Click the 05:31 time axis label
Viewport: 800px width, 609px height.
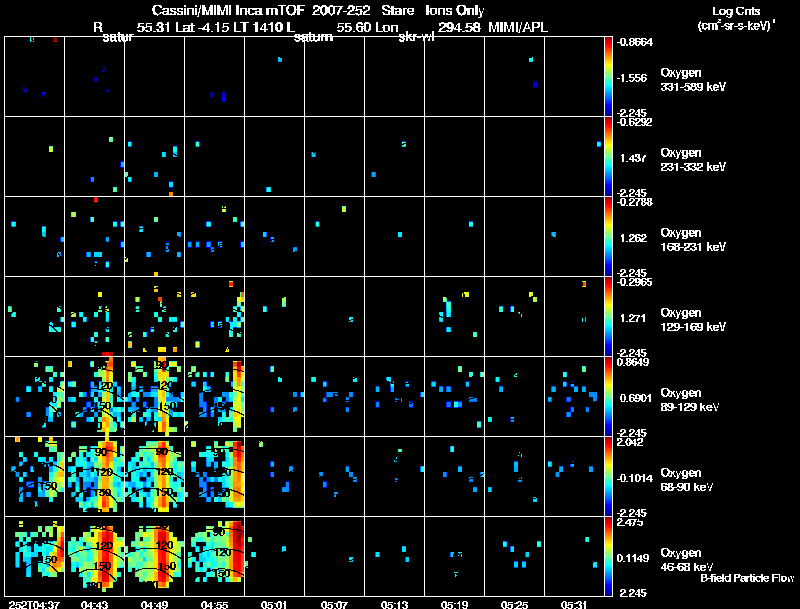pos(574,604)
